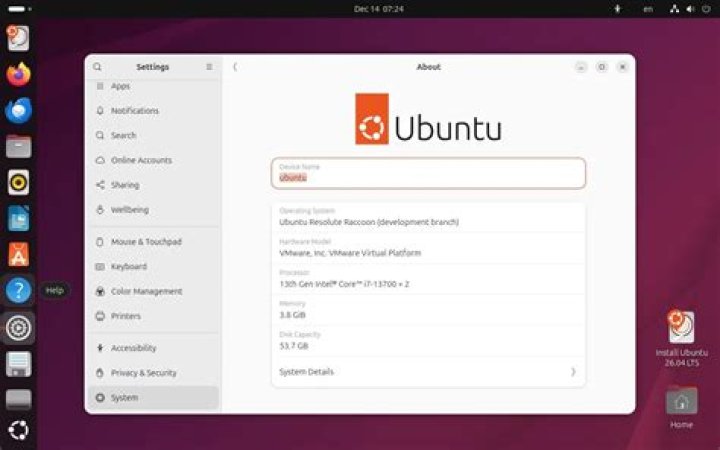The image size is (720, 450).
Task: Click the 53.7 GB disk capacity value
Action: point(293,346)
